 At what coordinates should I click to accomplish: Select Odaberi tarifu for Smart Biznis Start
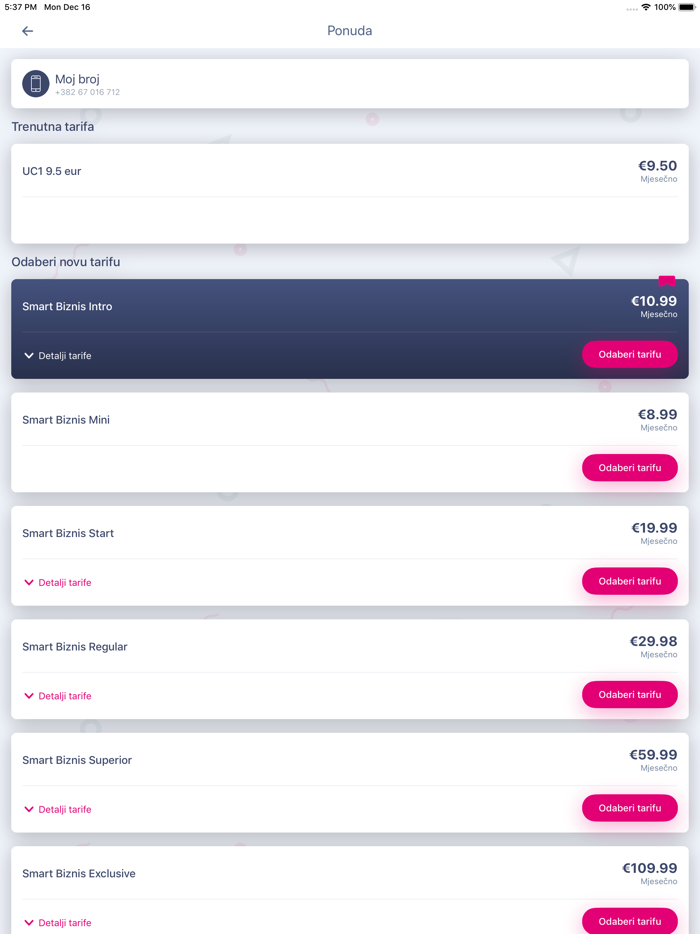tap(629, 581)
